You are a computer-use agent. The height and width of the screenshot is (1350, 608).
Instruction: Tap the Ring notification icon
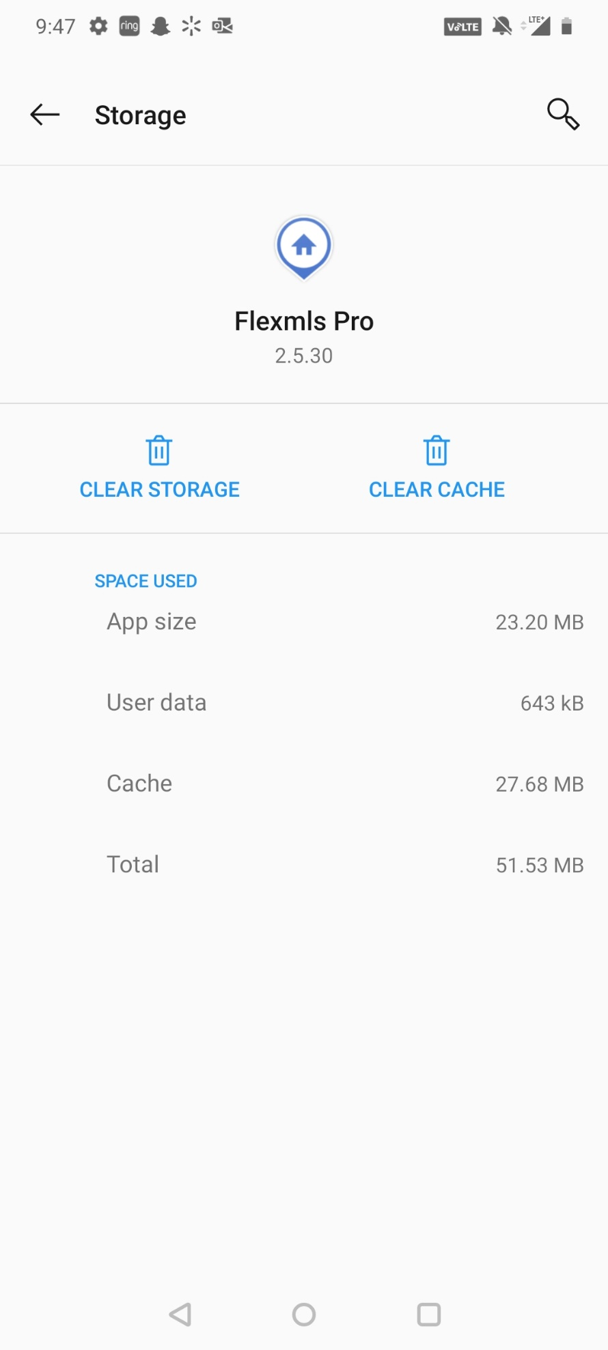[129, 26]
